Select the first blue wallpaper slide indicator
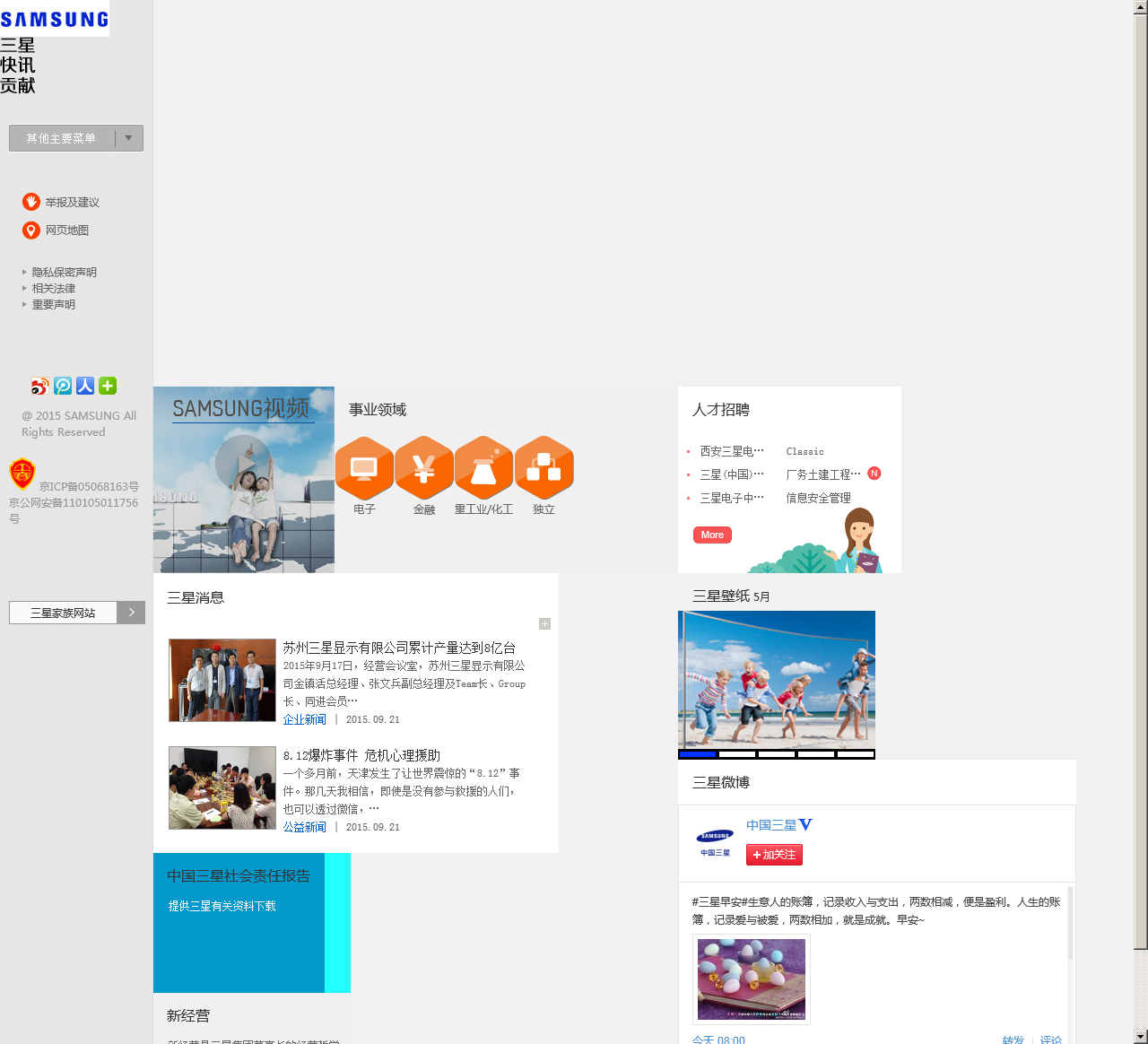 [698, 754]
